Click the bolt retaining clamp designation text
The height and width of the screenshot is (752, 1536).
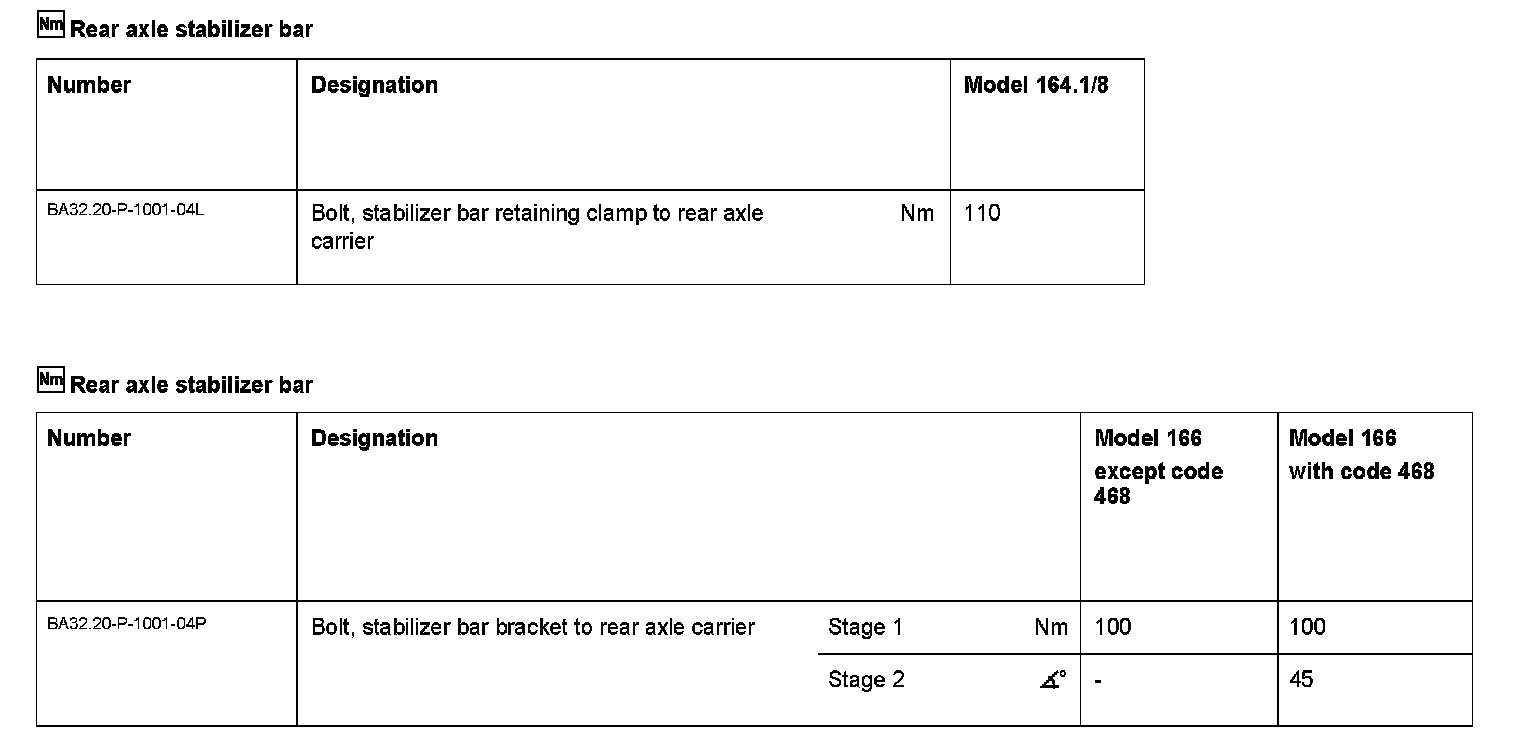[537, 227]
